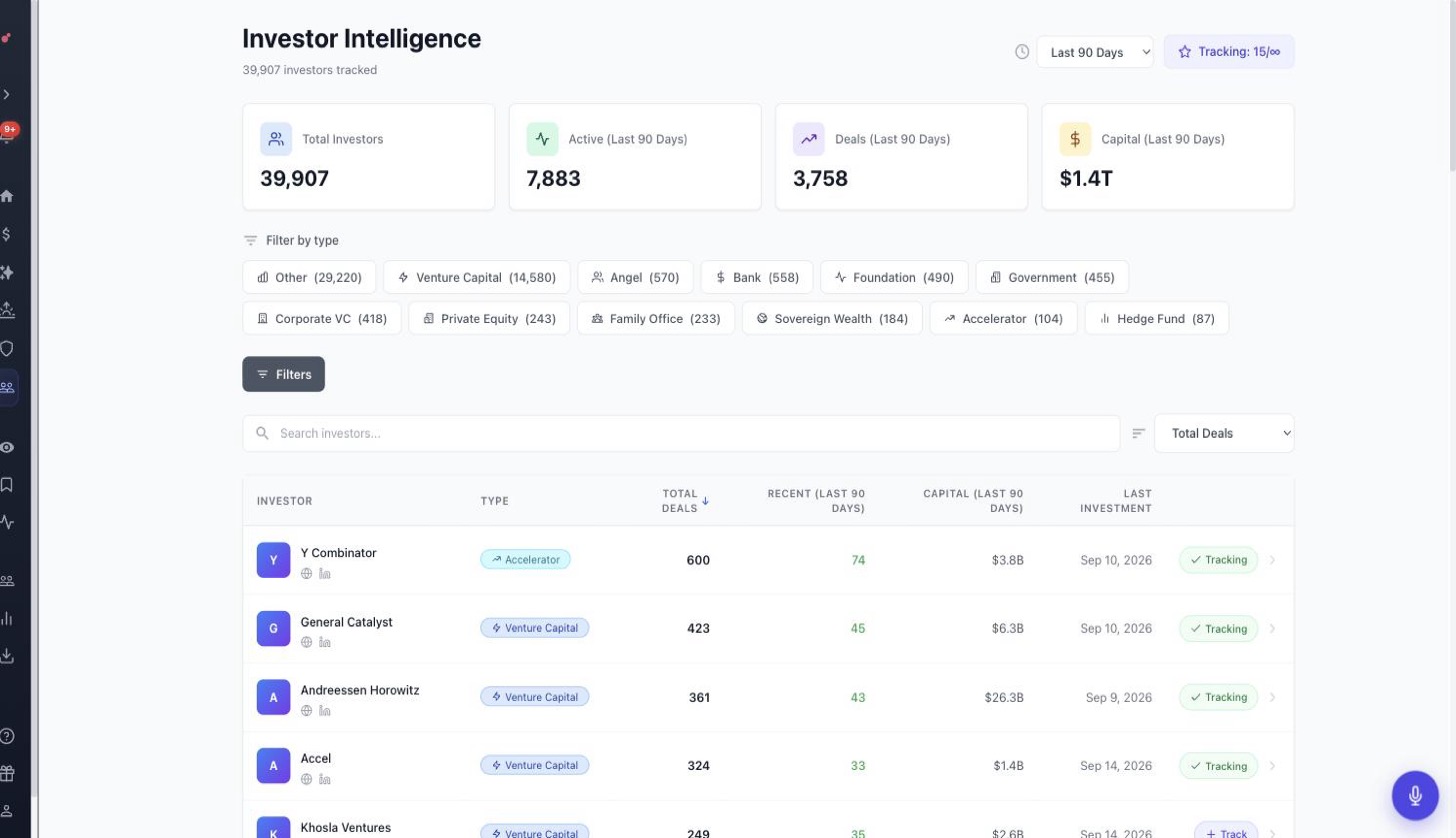The image size is (1456, 838).
Task: Toggle Tracking for Accel
Action: (1218, 766)
